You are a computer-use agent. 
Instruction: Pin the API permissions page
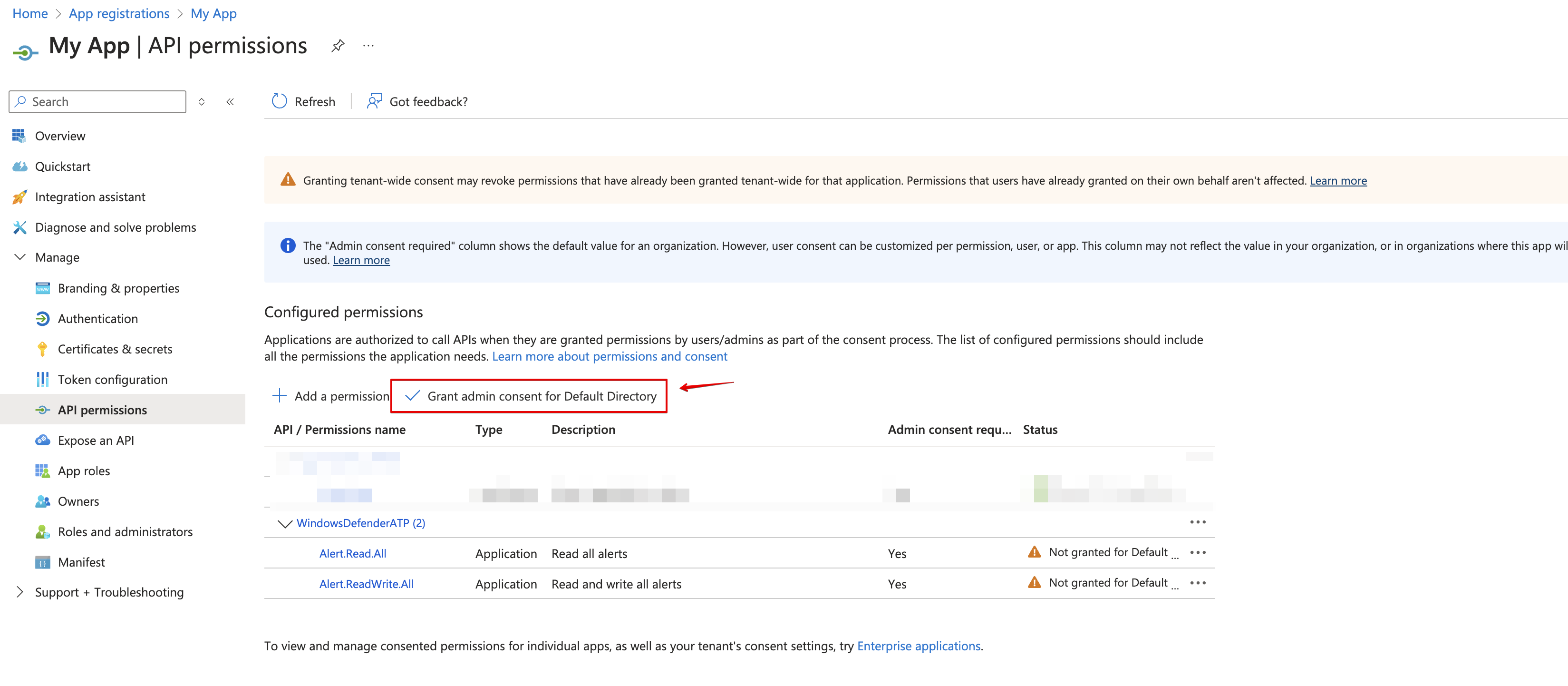[x=337, y=45]
